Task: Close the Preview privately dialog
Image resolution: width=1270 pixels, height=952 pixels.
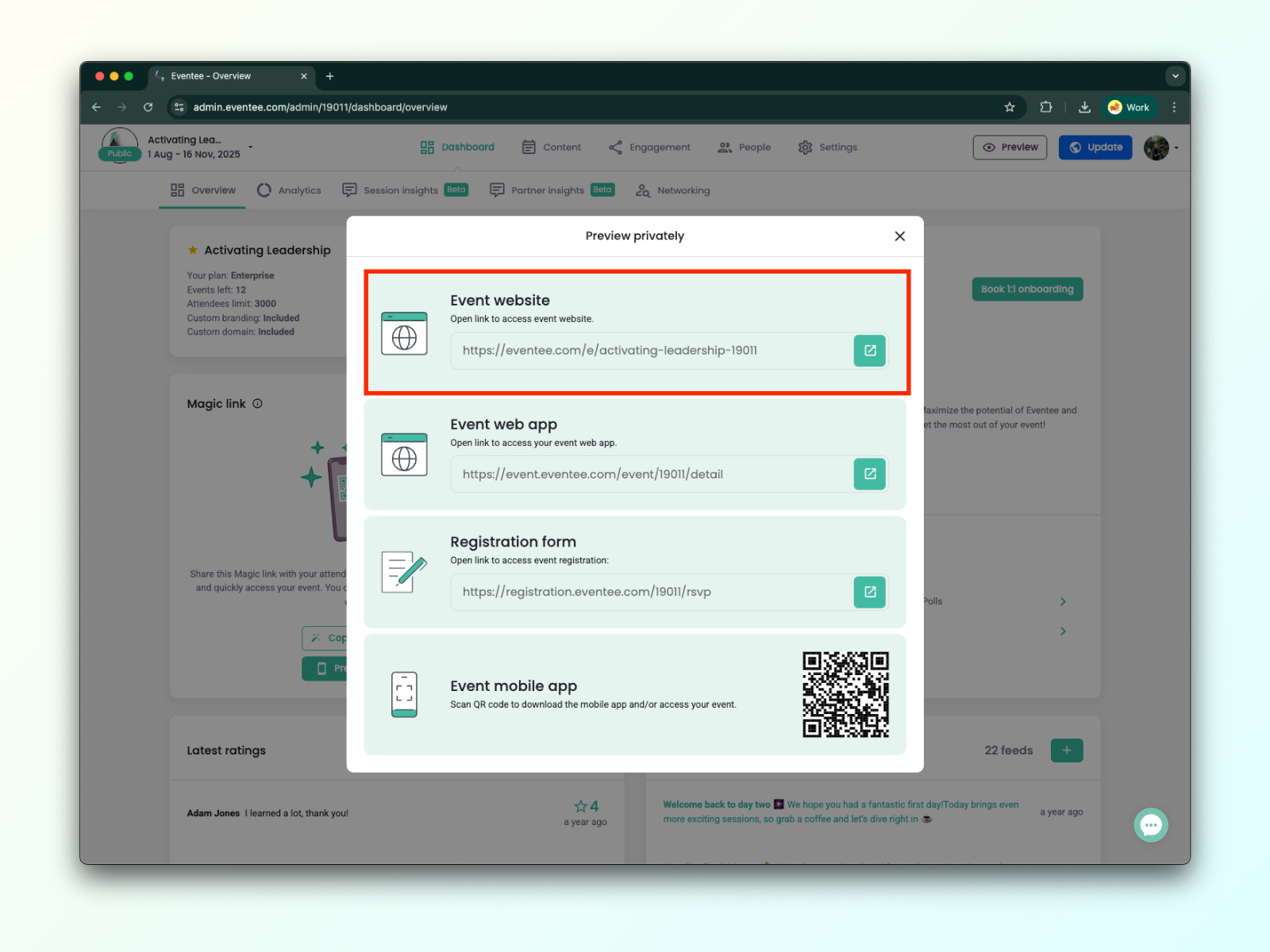Action: 899,236
